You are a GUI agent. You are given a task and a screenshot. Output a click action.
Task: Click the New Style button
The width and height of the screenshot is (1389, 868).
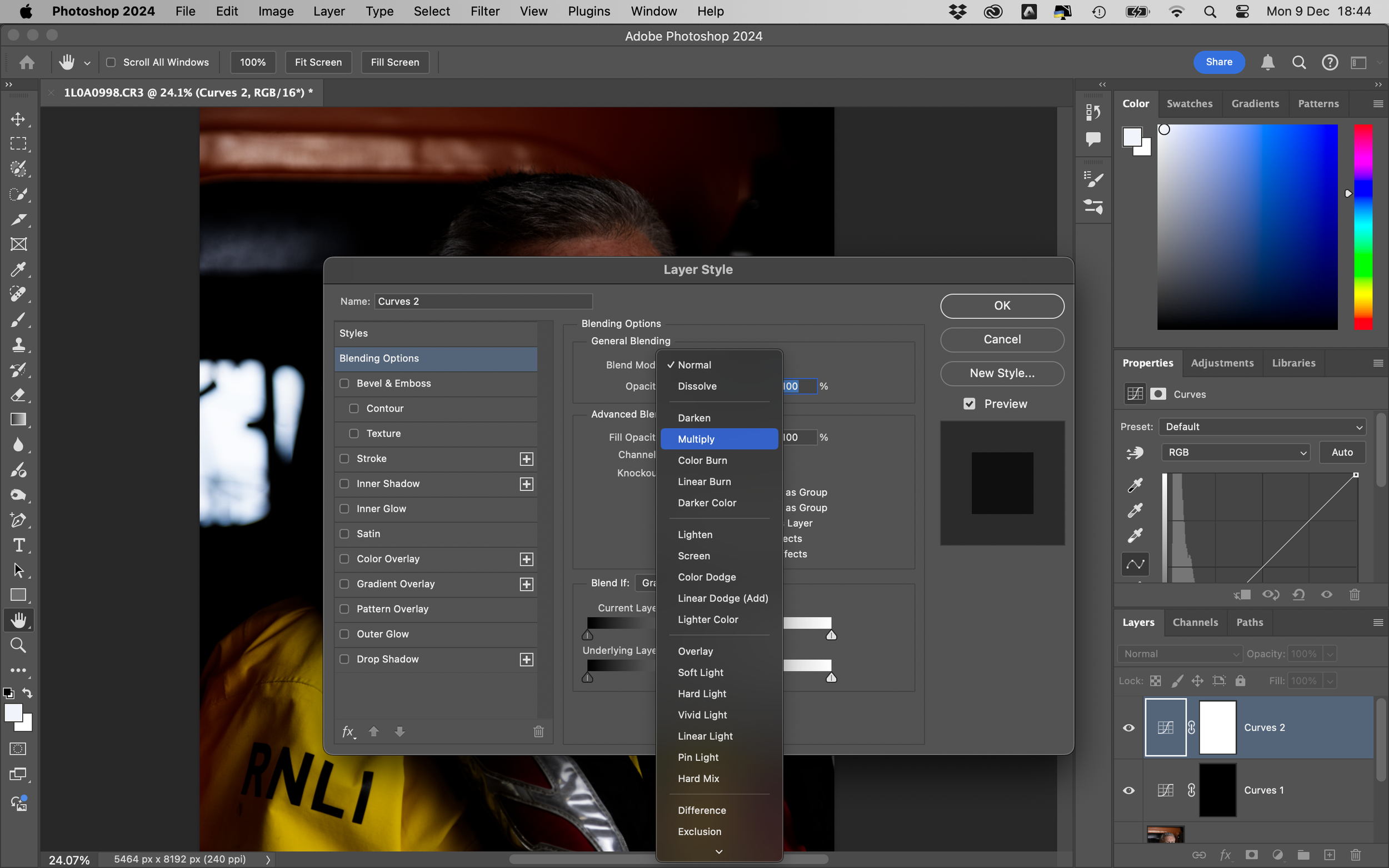[1001, 373]
